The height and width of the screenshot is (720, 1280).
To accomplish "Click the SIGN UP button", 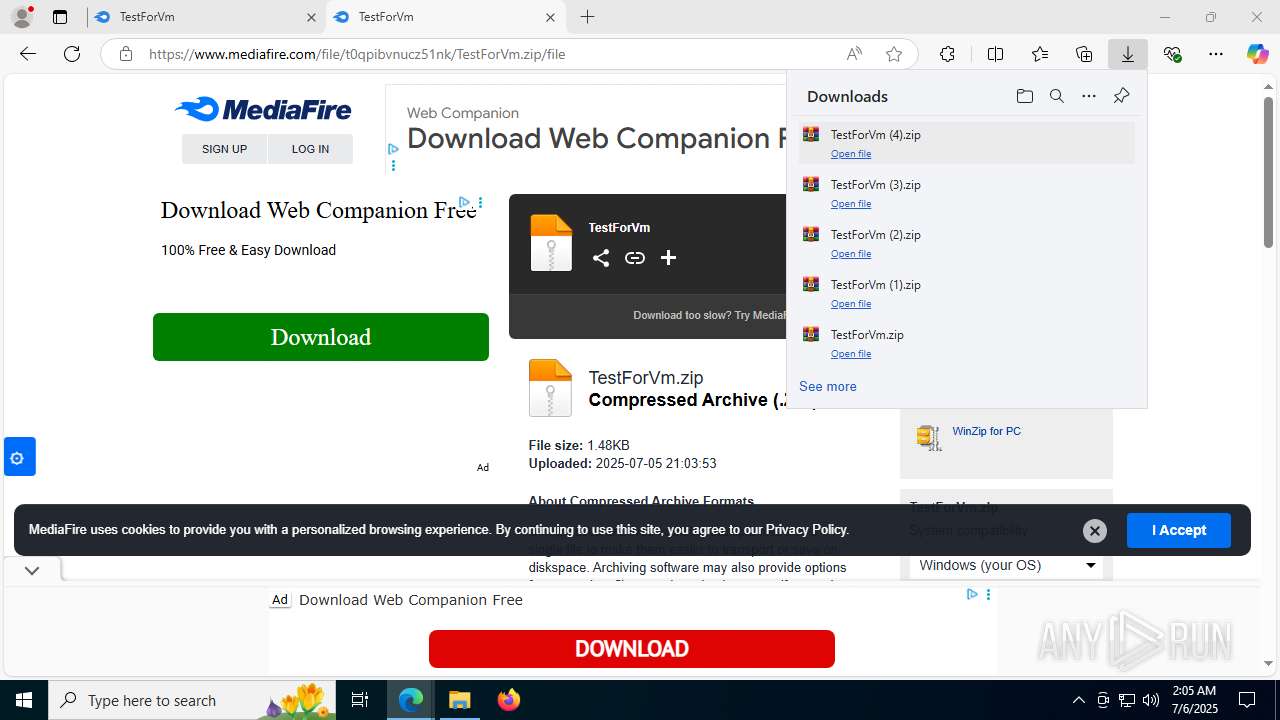I will coord(224,149).
